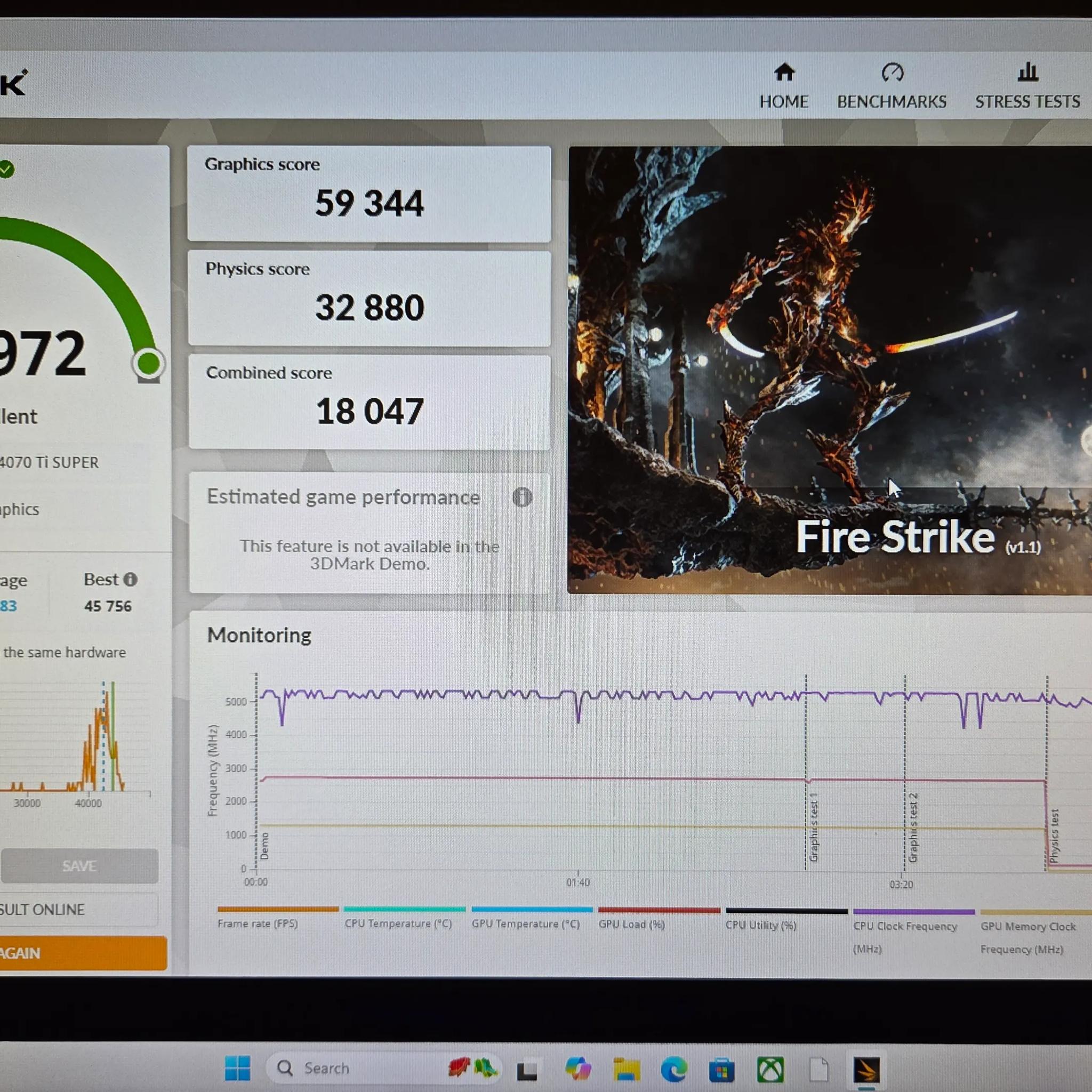Click the Combined score value 18 047

click(370, 411)
